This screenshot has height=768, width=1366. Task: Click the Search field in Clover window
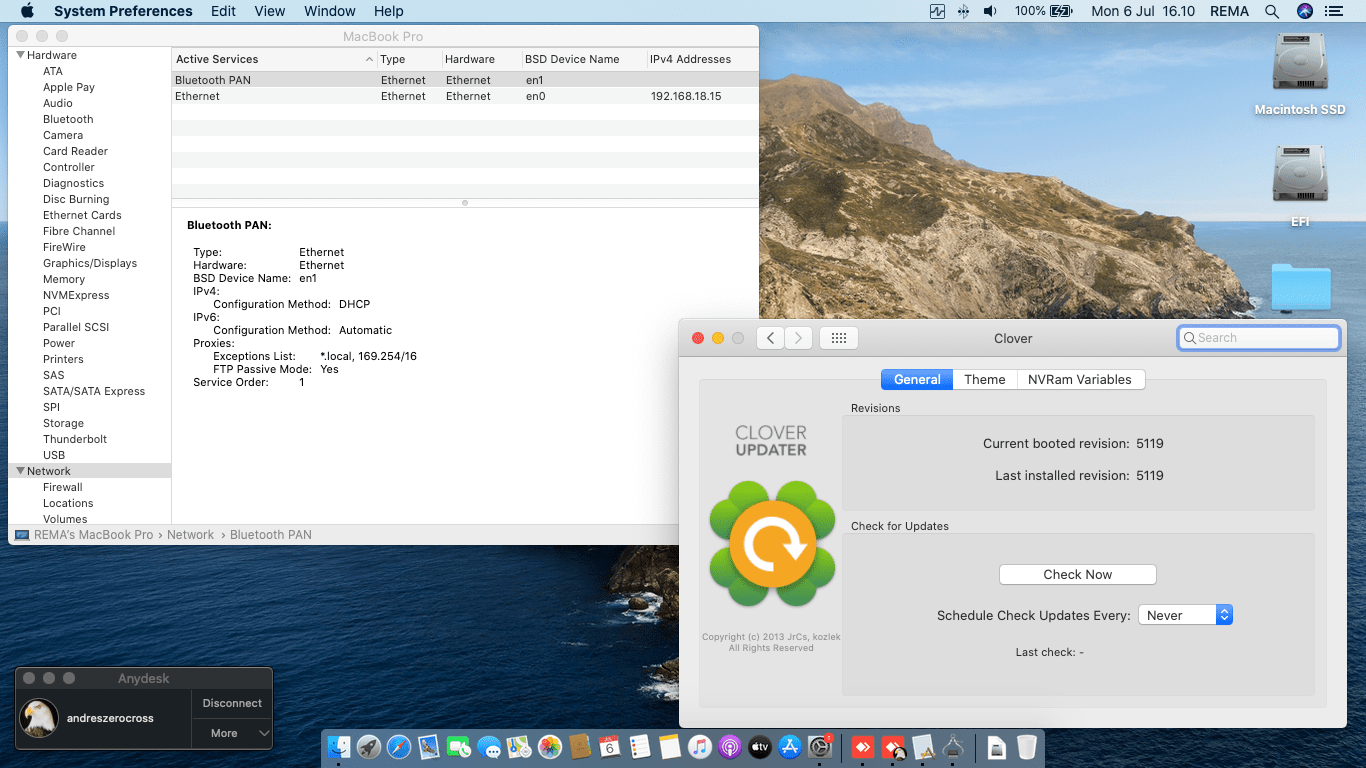pyautogui.click(x=1259, y=338)
